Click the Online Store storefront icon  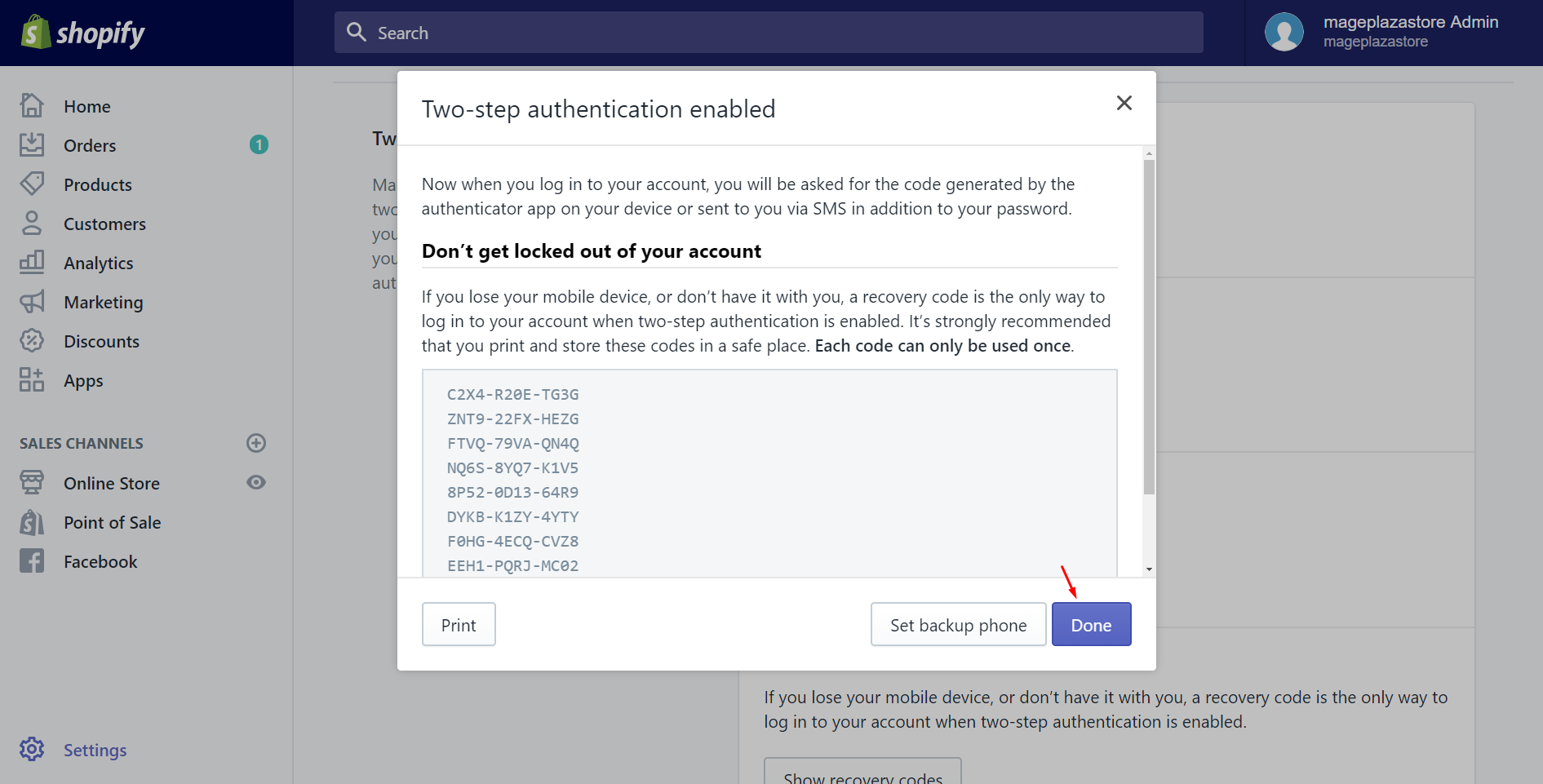coord(32,482)
